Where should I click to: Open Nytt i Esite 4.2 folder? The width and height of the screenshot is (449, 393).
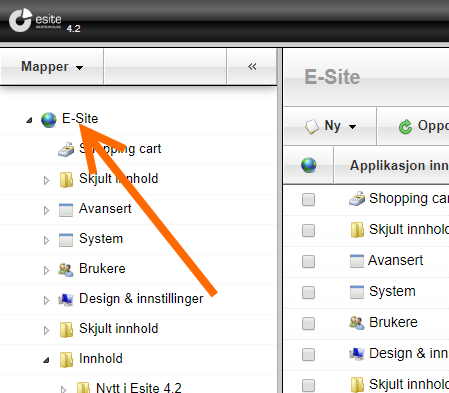(x=139, y=388)
